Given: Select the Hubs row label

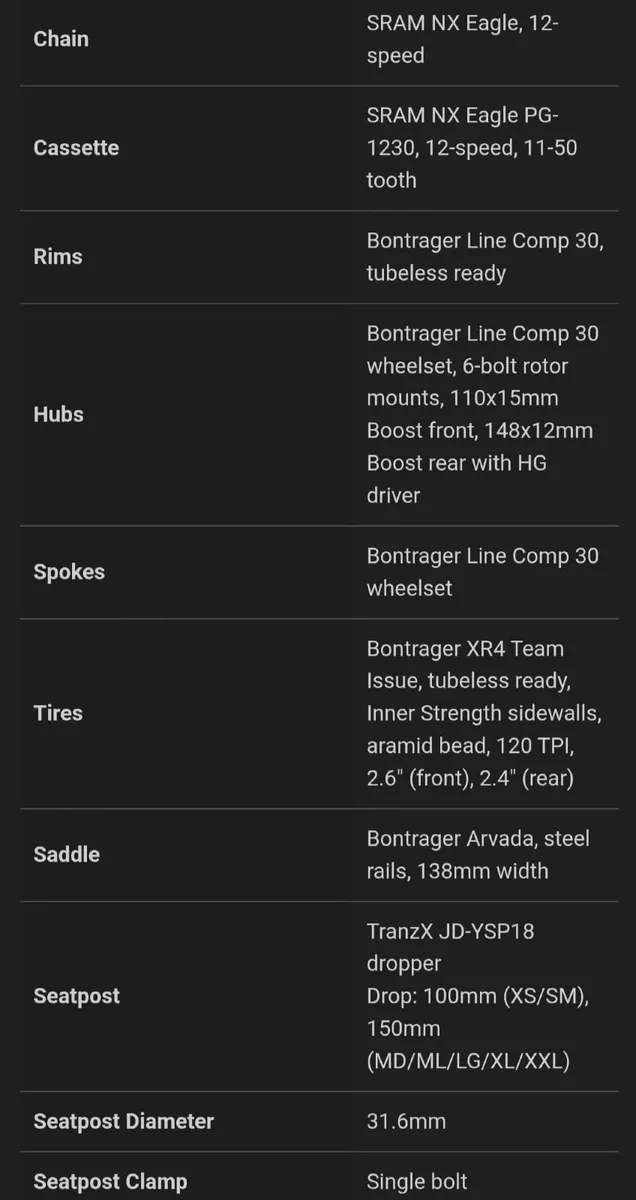Looking at the screenshot, I should coord(59,414).
